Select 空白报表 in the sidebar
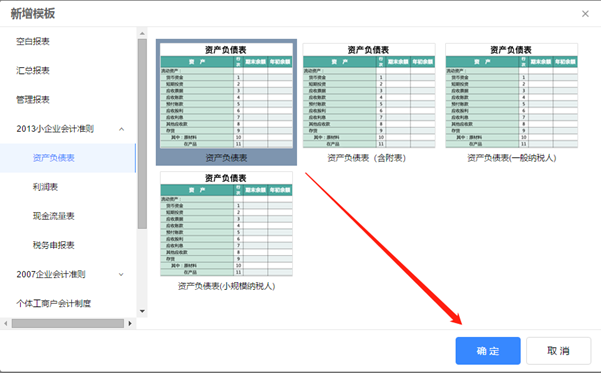This screenshot has width=601, height=373. (33, 41)
